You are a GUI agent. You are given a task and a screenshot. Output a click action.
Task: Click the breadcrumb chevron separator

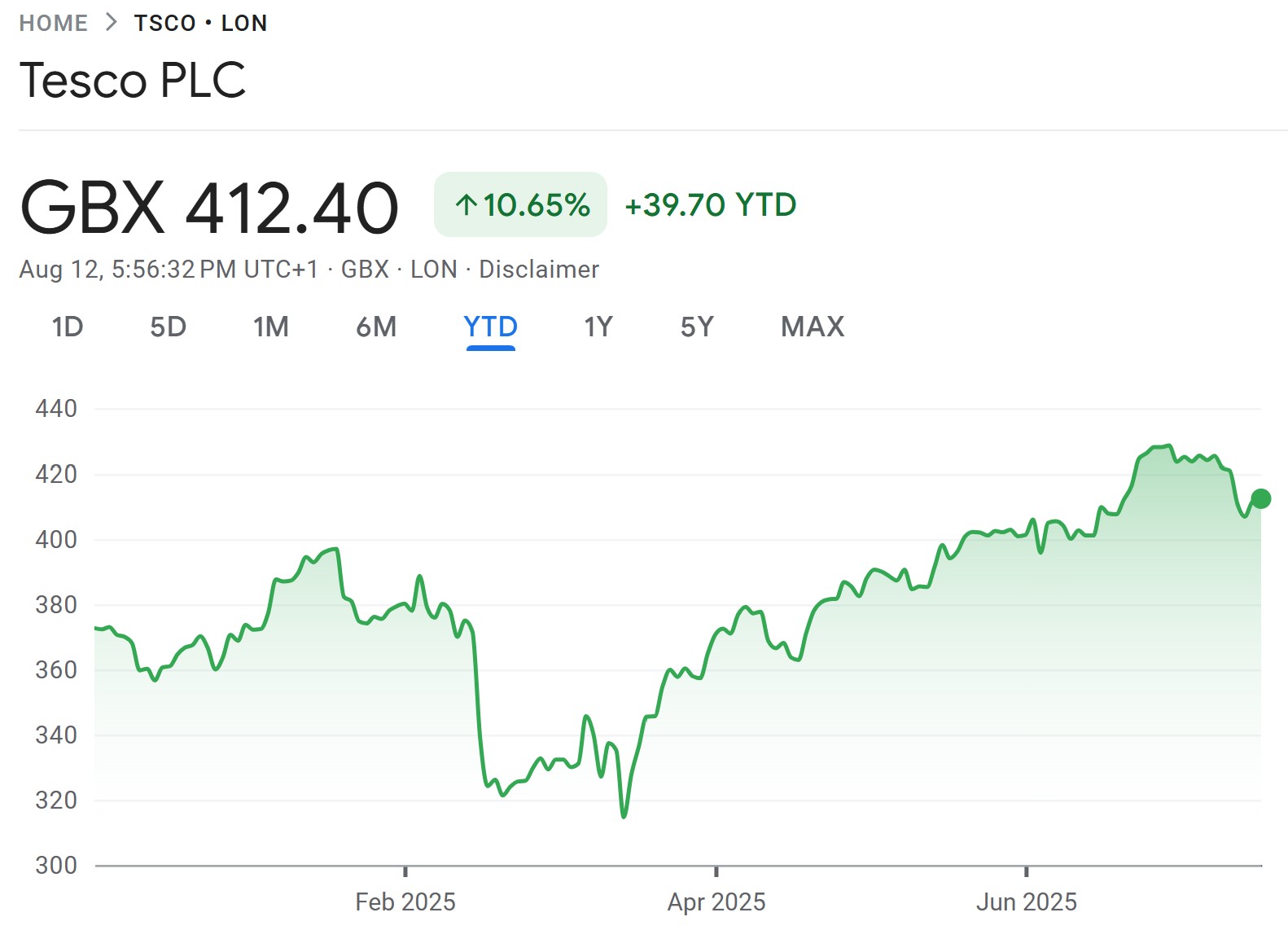pyautogui.click(x=111, y=22)
